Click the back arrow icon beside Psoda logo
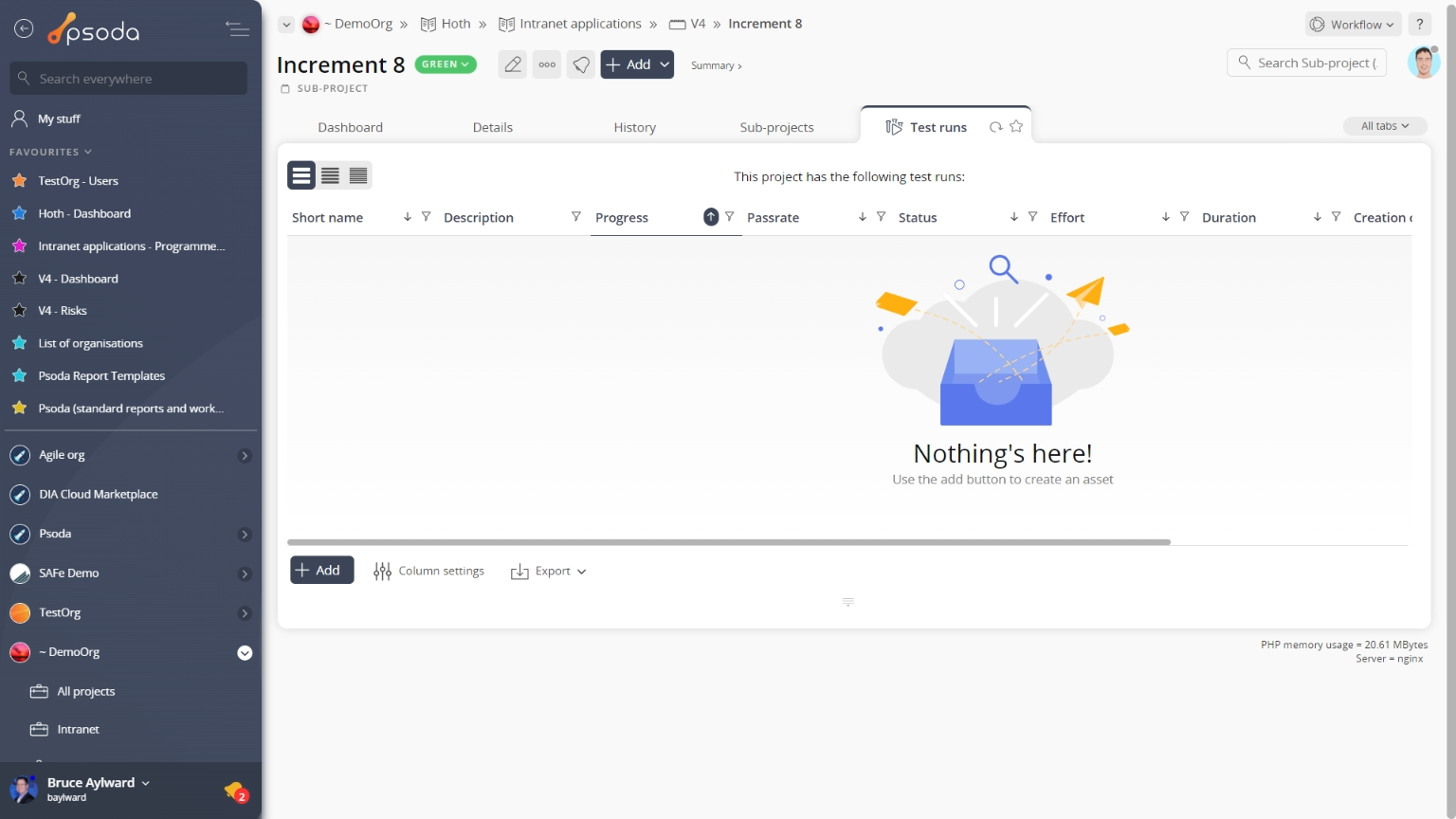 [24, 29]
